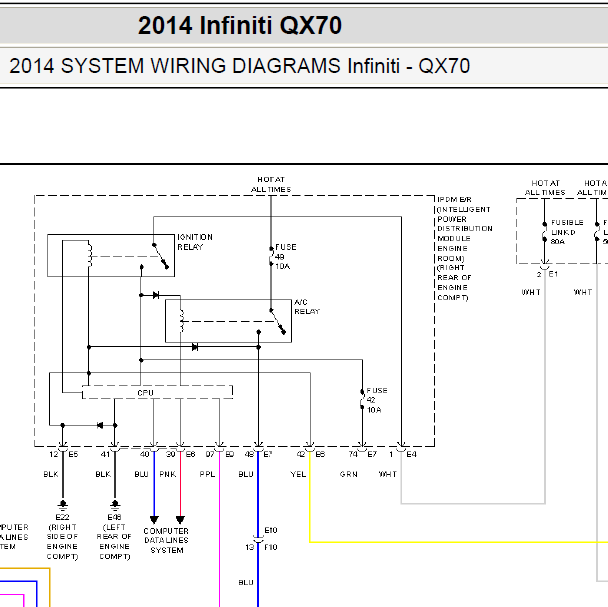The width and height of the screenshot is (608, 607).
Task: Click "HOT AT ALL TIMES" above fusible link D
Action: tap(545, 188)
